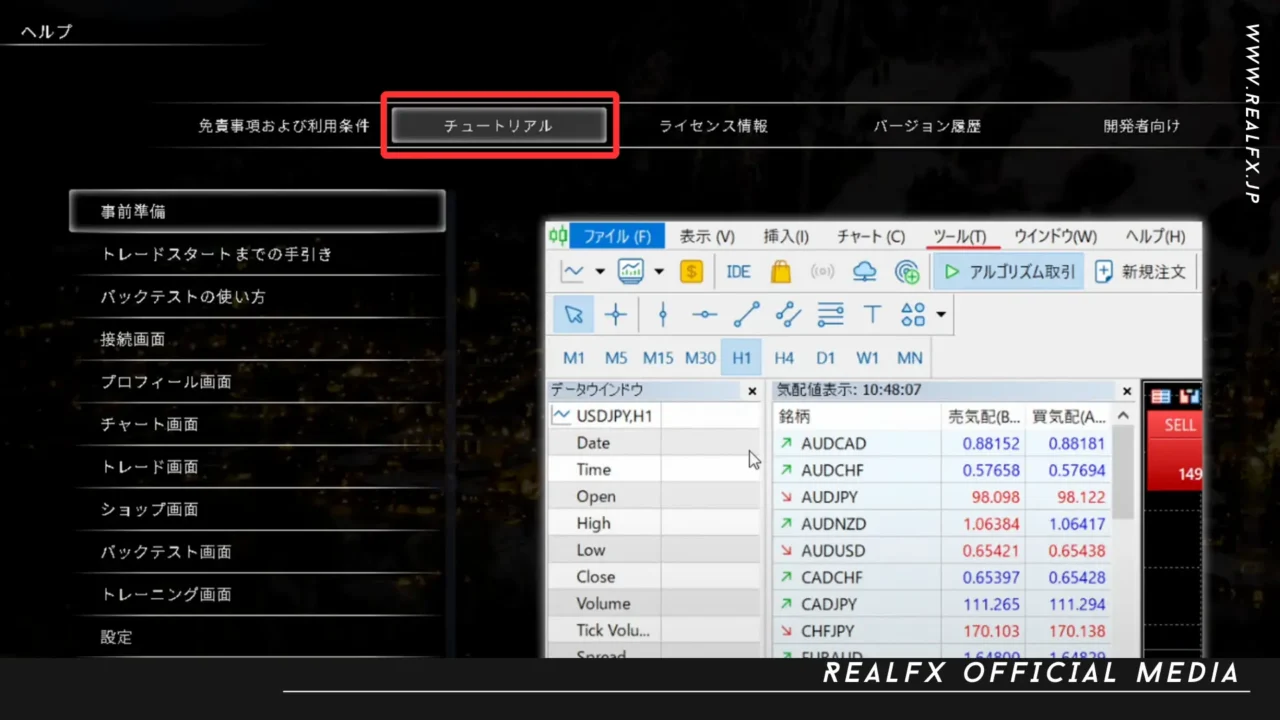Click the Signals broadcast icon
This screenshot has height=720, width=1280.
820,271
